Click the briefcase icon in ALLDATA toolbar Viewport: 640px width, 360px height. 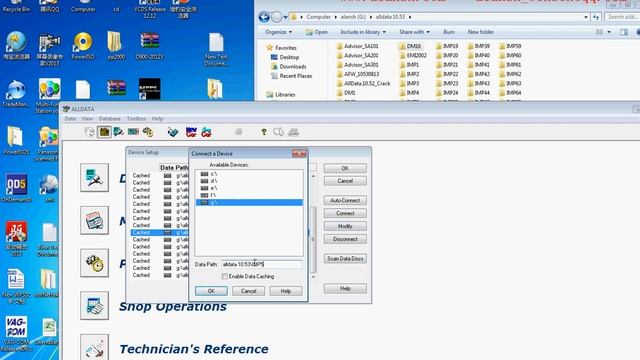pyautogui.click(x=104, y=132)
